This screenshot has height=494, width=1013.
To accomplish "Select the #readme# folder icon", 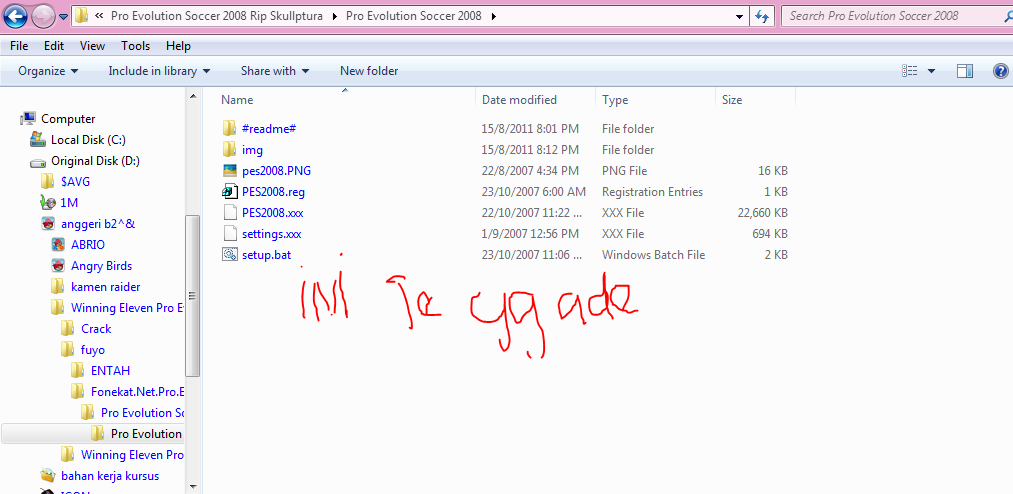I will [229, 129].
